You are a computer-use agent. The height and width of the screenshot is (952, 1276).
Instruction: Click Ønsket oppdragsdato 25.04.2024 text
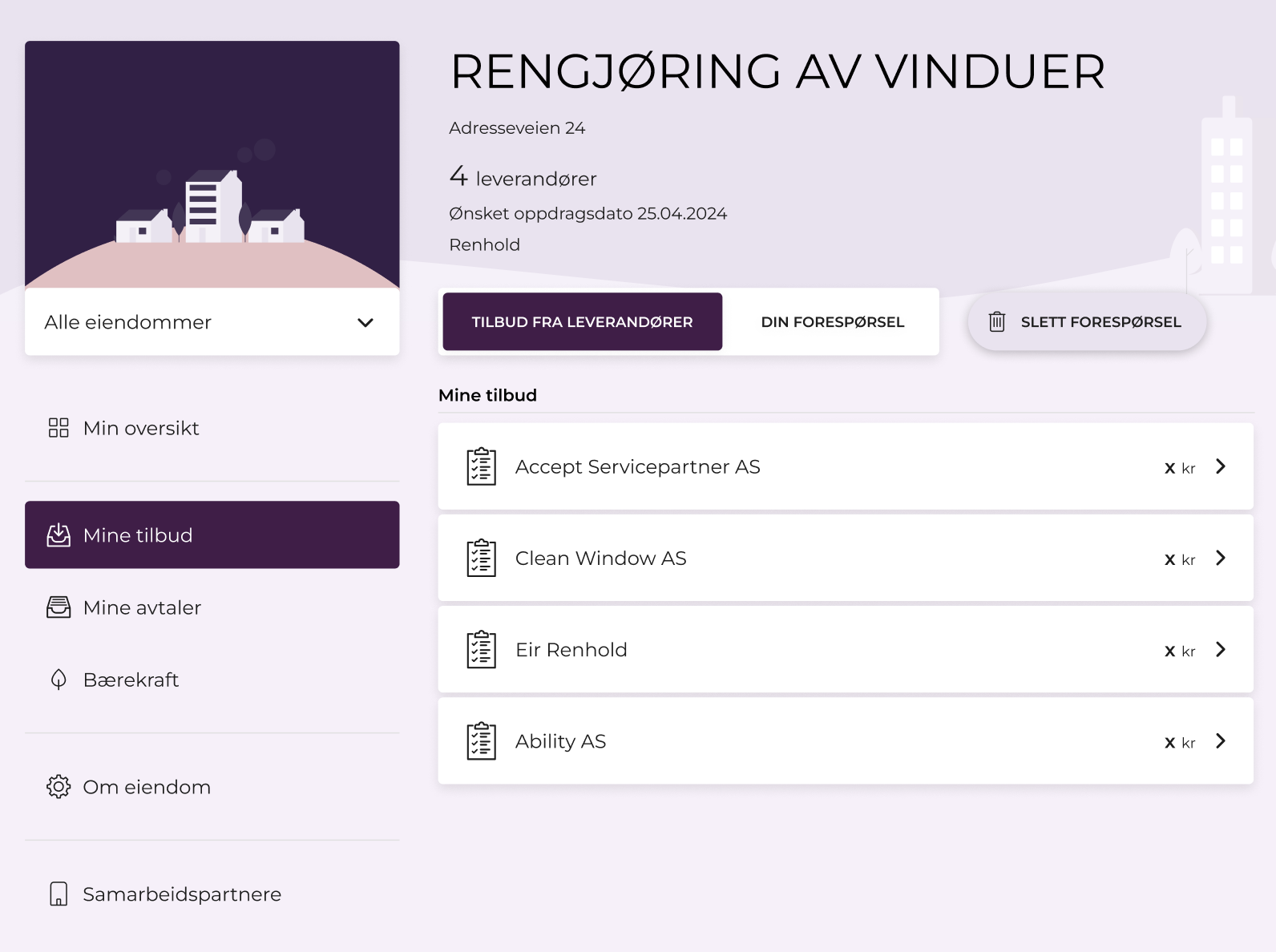tap(588, 214)
